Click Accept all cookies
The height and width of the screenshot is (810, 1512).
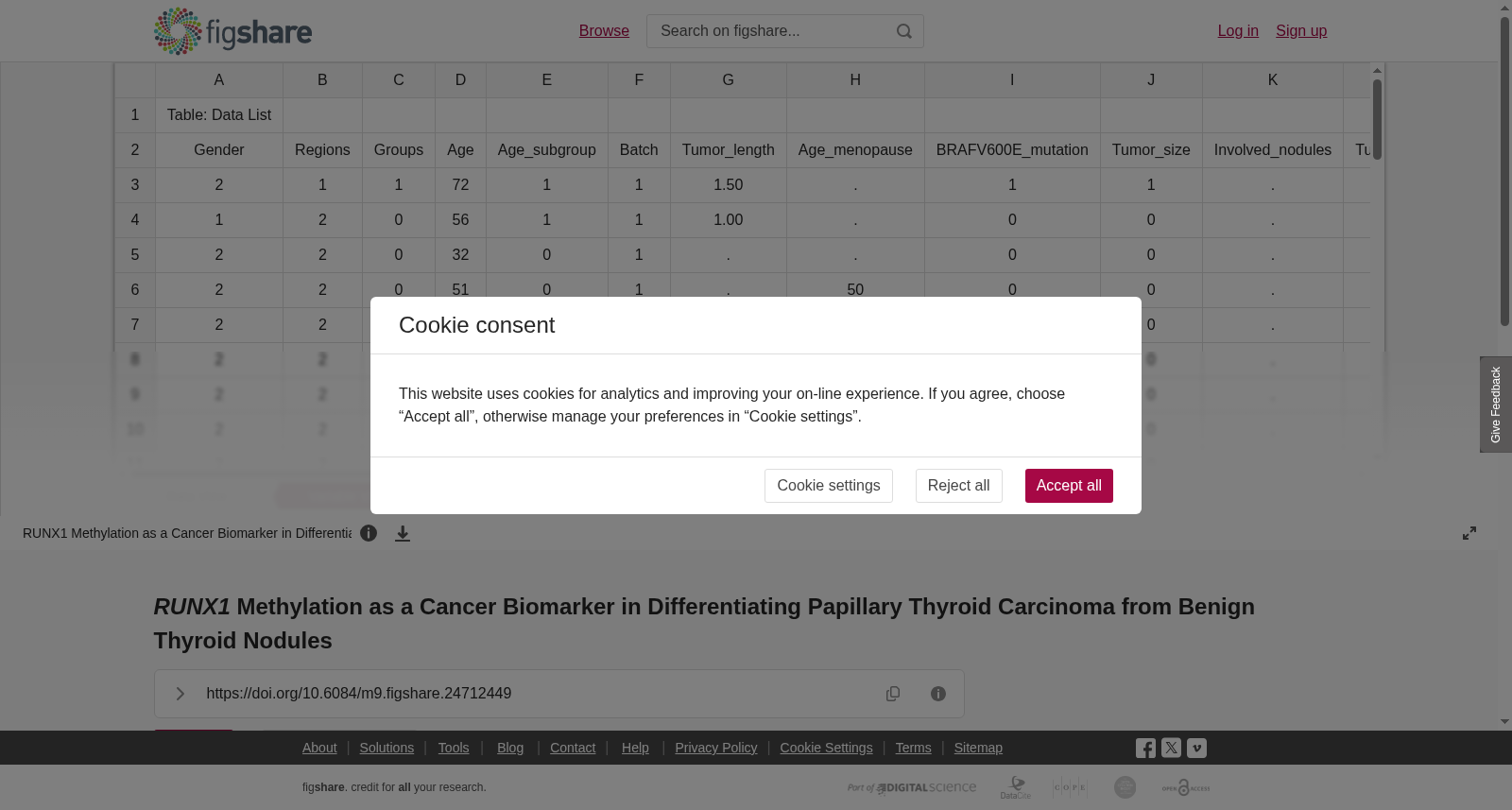[x=1069, y=486]
